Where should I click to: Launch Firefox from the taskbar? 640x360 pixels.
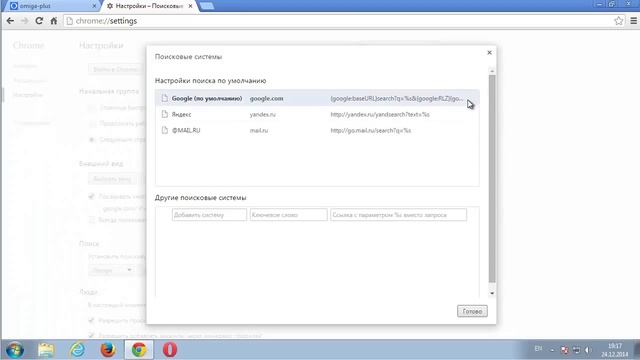[108, 350]
